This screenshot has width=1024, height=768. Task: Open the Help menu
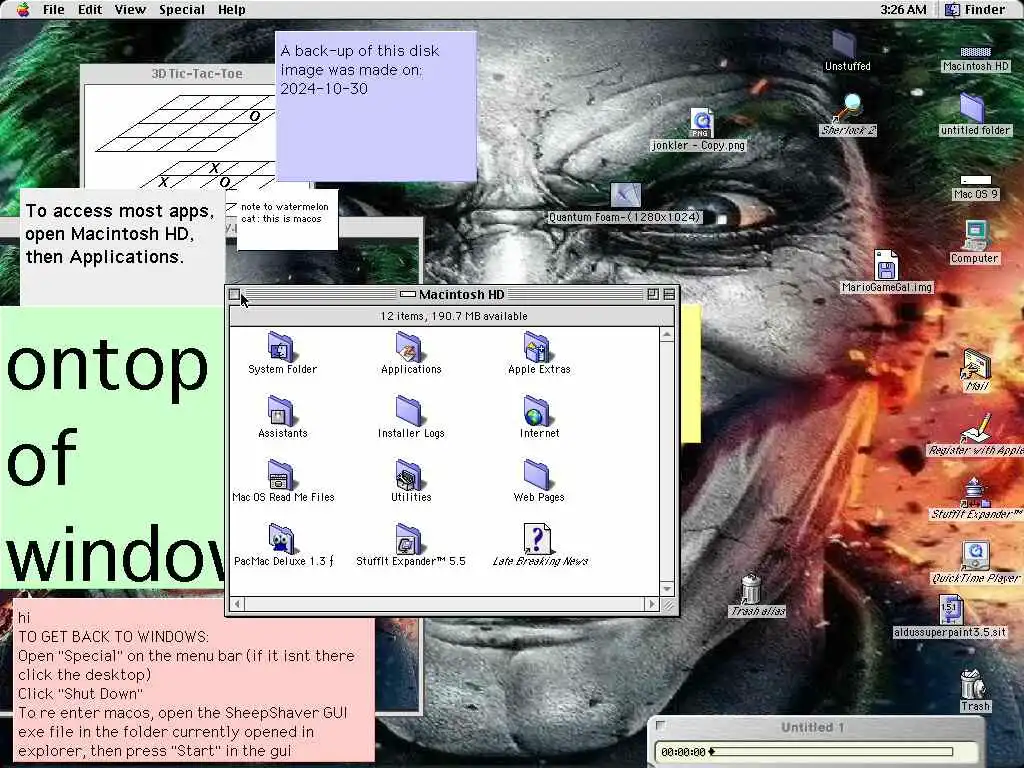[x=231, y=9]
